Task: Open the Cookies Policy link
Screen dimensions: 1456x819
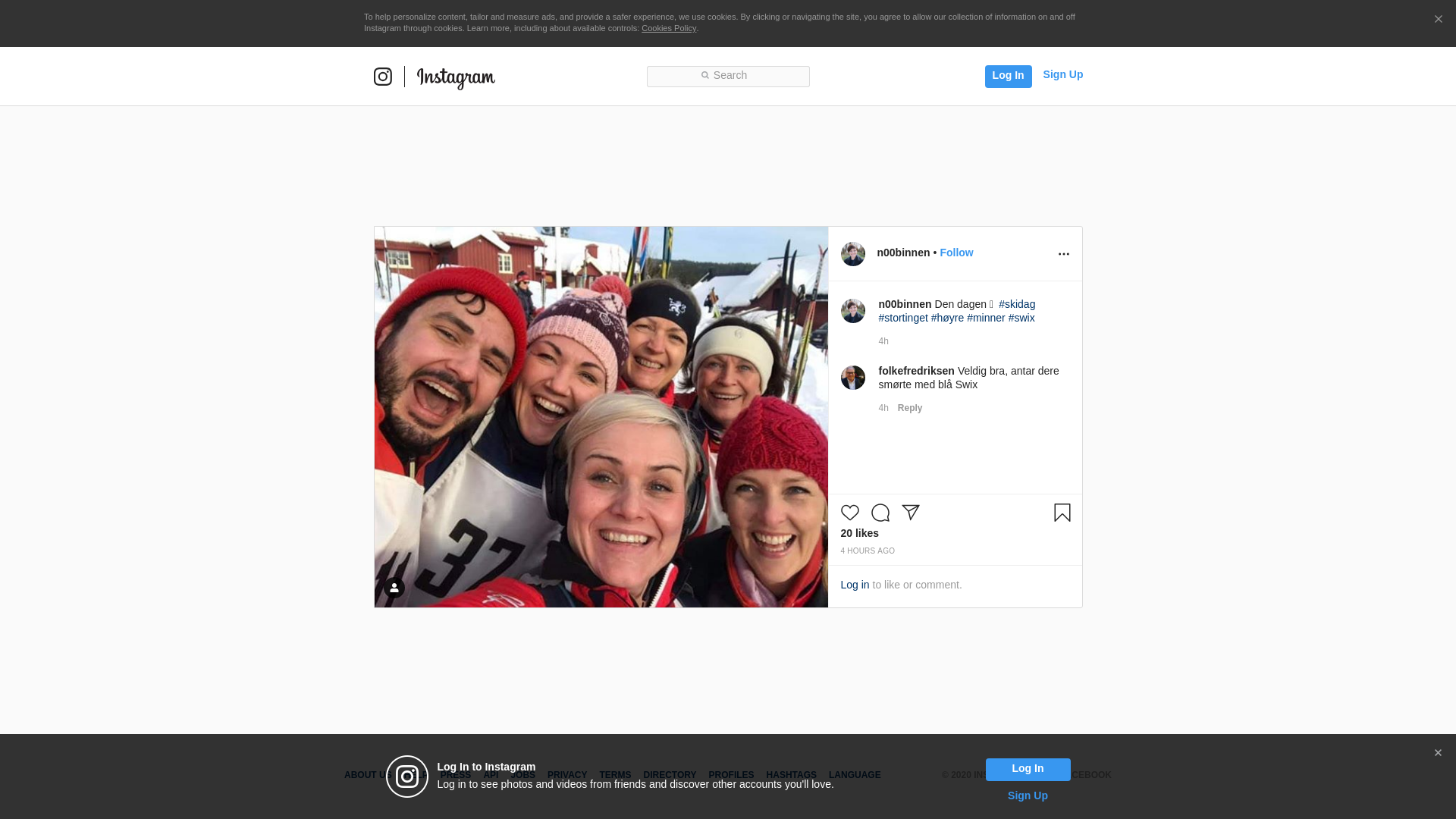Action: pos(668,28)
